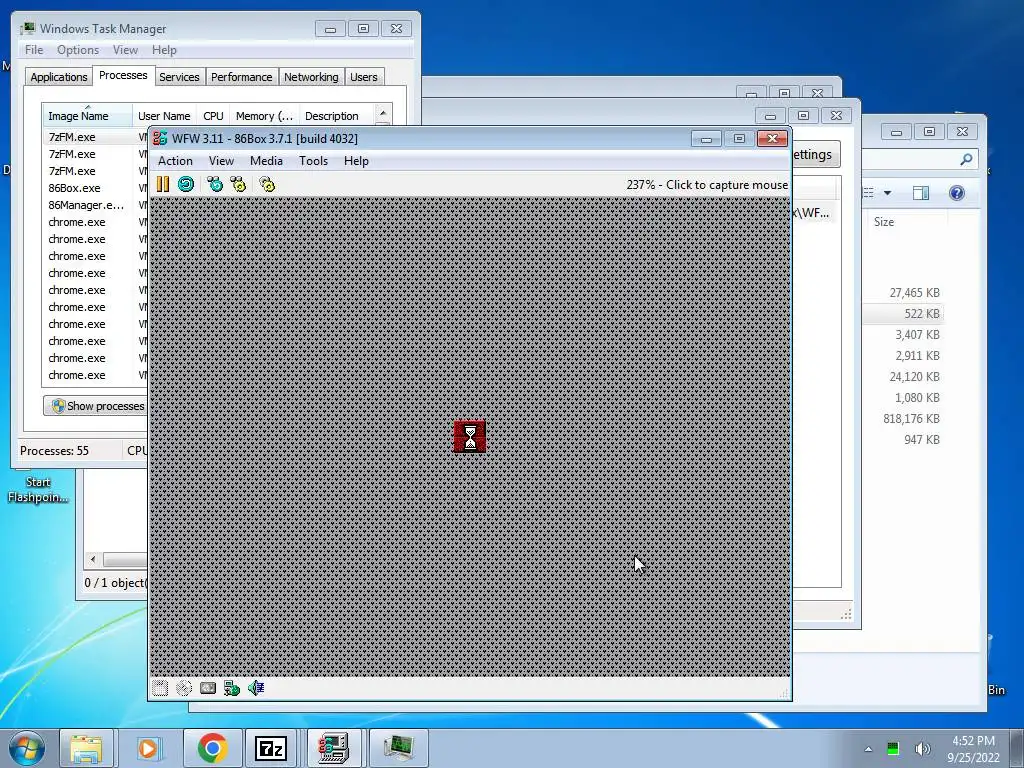Open Task Manager File menu
The image size is (1024, 768).
coord(34,50)
